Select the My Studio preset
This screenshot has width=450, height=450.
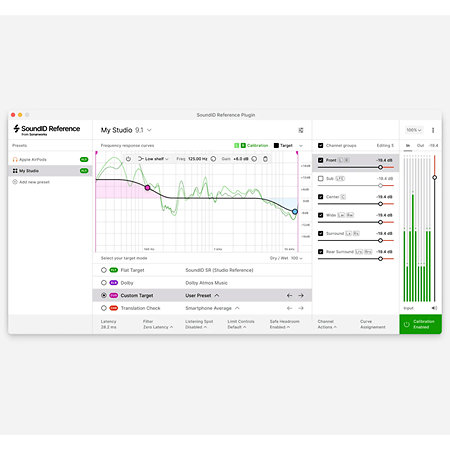50,171
